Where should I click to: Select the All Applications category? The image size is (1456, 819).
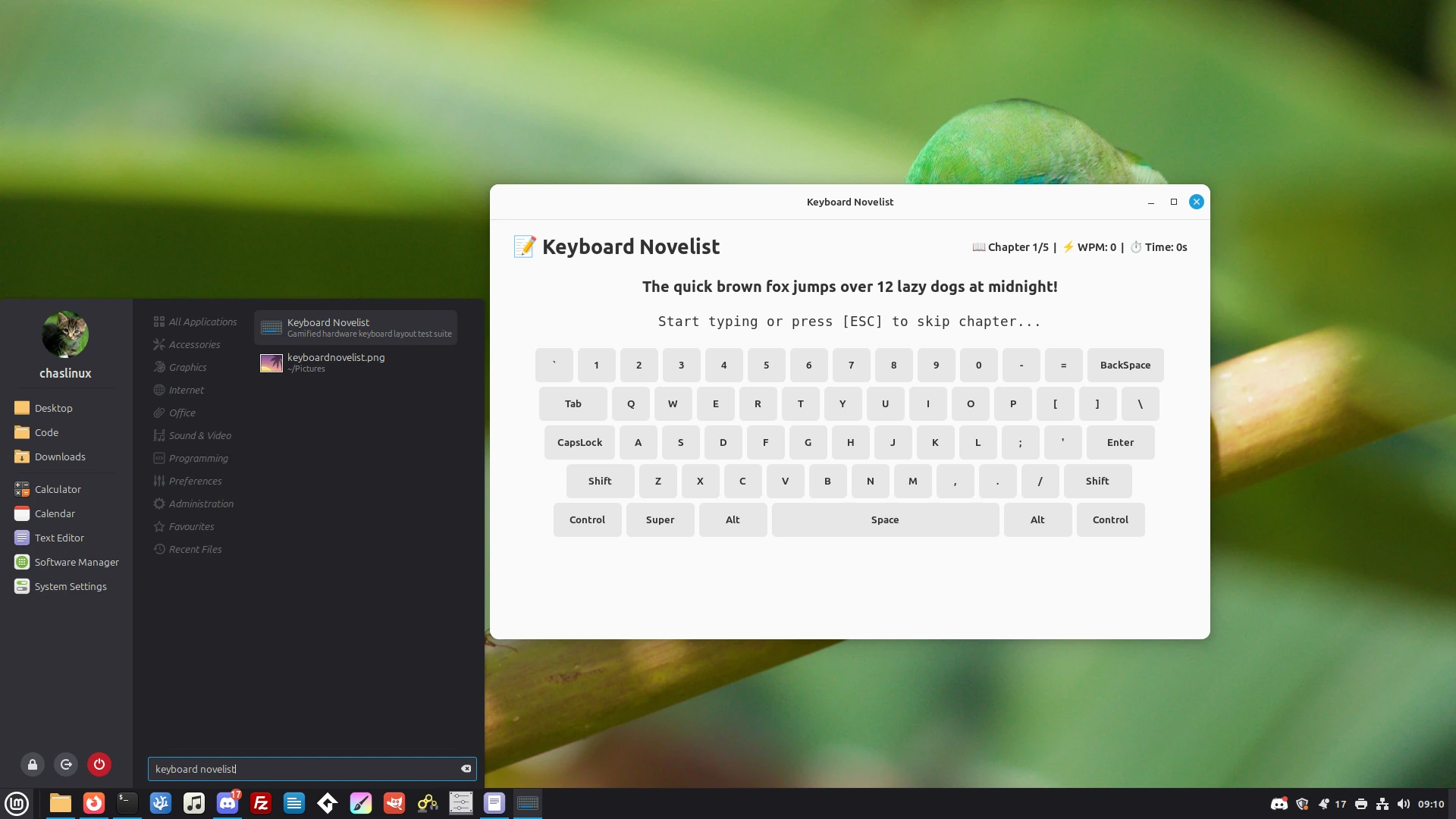[x=195, y=322]
